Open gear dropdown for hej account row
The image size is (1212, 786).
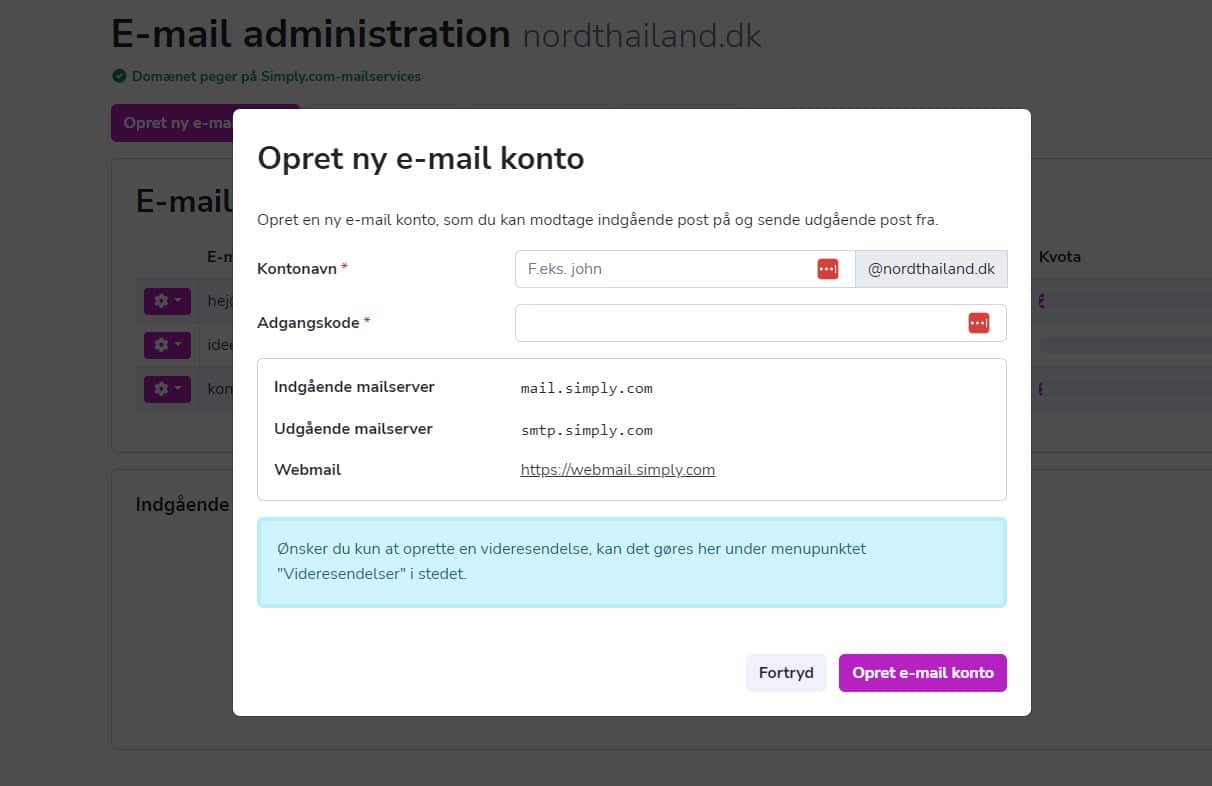click(167, 300)
